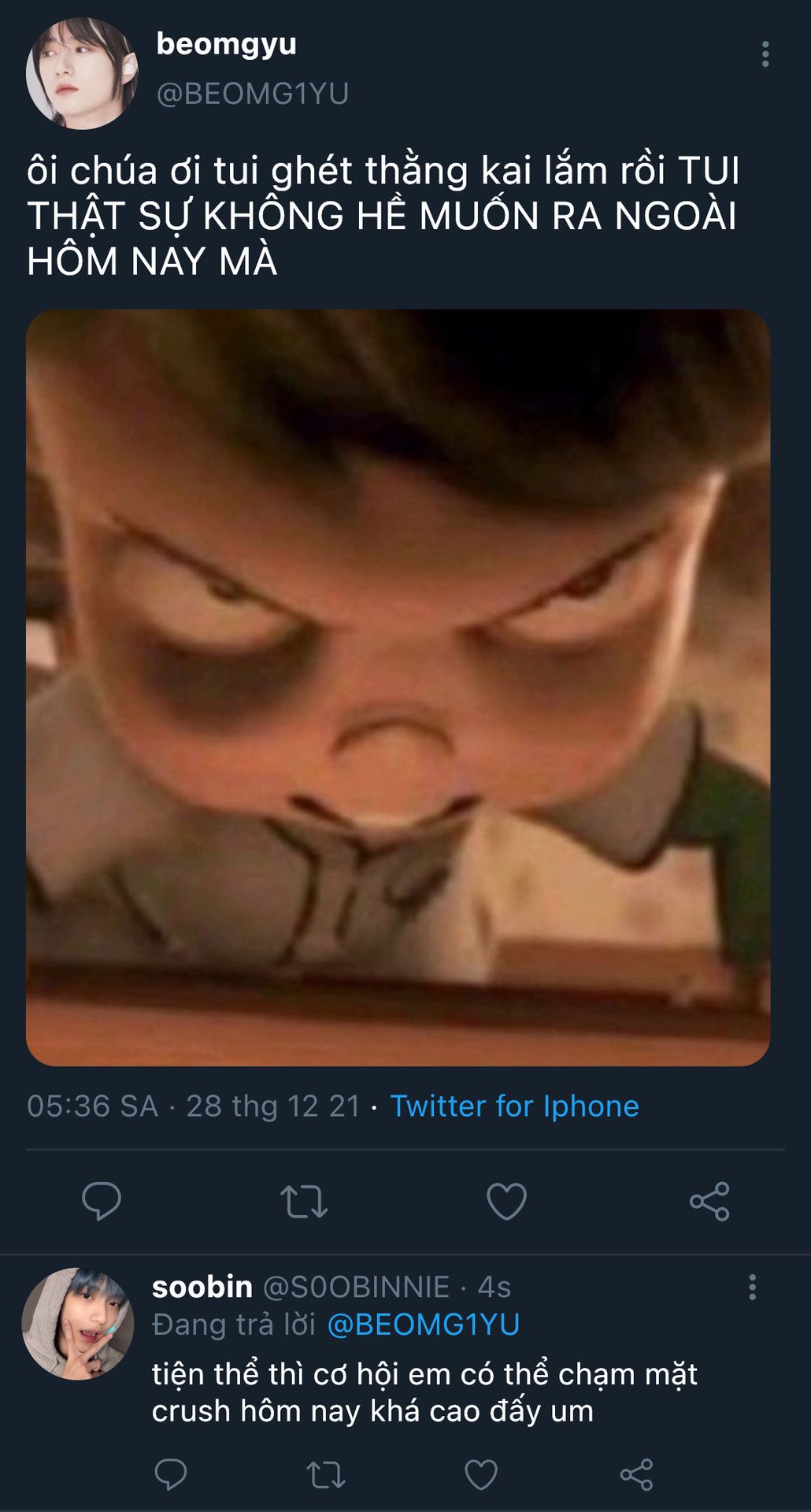Like beomgyu's main tweet
811x1512 pixels.
(x=506, y=1201)
